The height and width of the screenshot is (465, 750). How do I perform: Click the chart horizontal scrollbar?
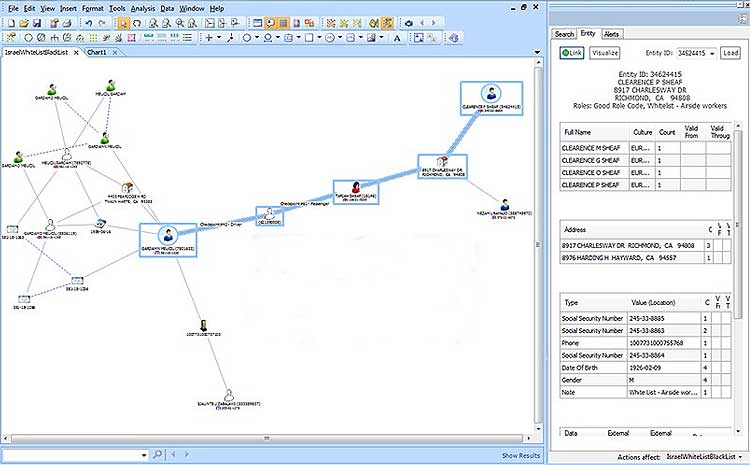[x=267, y=438]
